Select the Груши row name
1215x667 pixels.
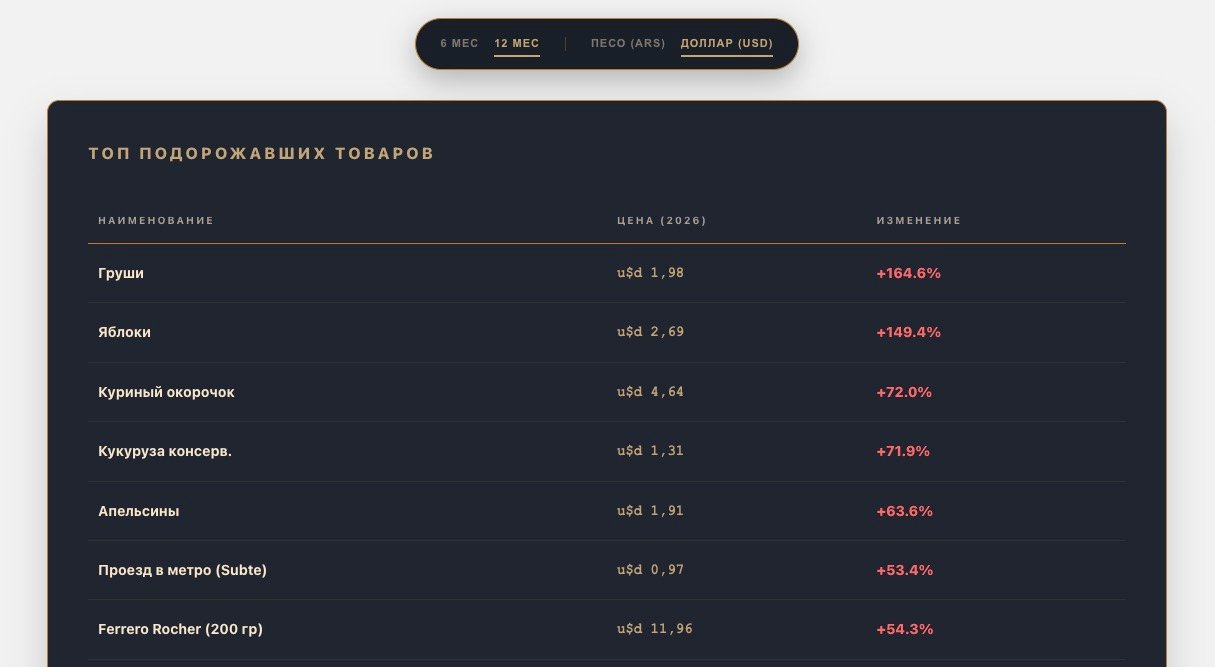pyautogui.click(x=121, y=273)
